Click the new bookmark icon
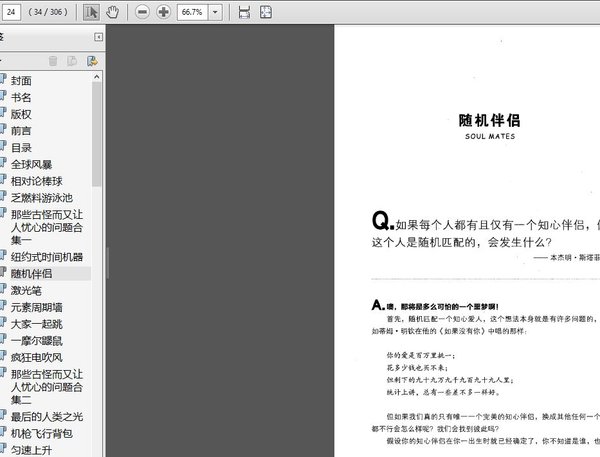This screenshot has width=600, height=457. click(72, 61)
